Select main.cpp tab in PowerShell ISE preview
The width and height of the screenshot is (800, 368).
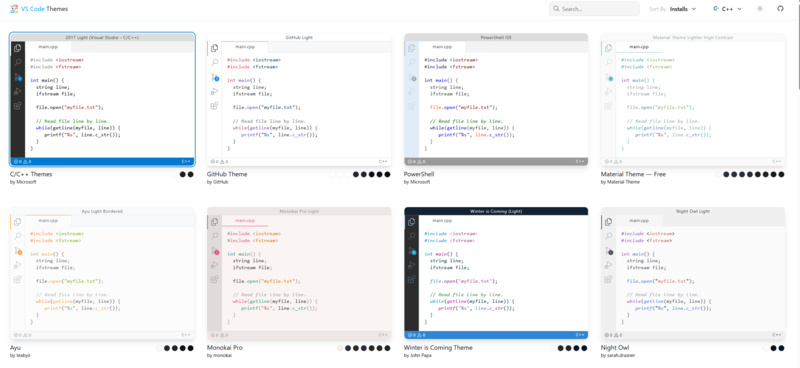coord(442,47)
